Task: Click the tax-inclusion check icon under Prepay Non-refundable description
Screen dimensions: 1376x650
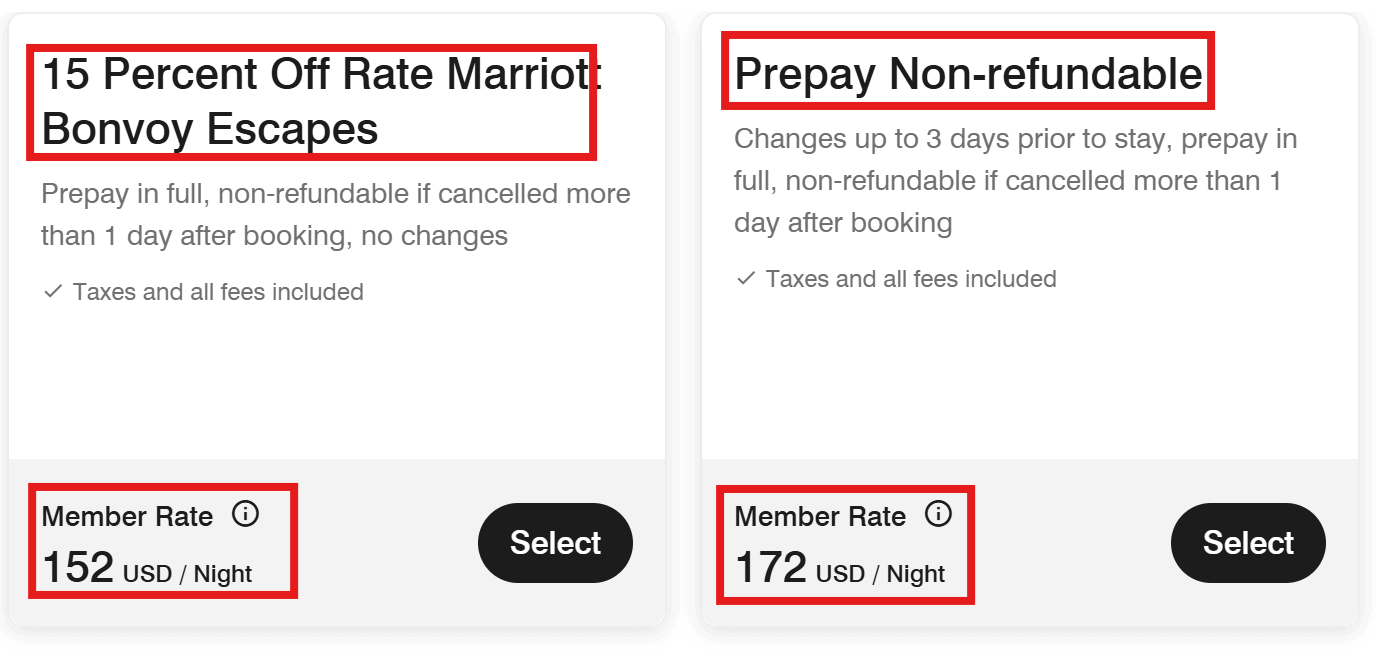Action: (744, 279)
